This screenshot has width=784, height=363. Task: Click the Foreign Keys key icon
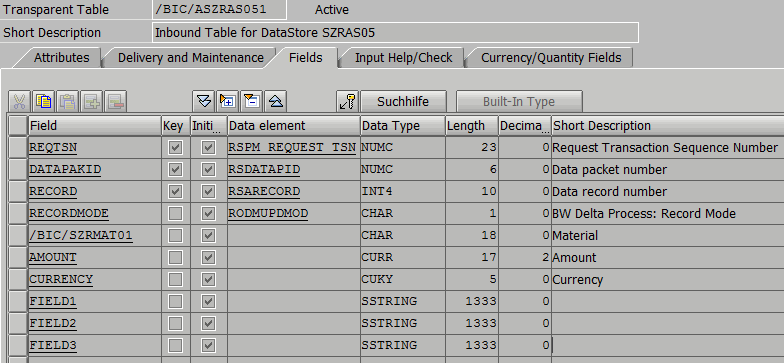click(348, 102)
